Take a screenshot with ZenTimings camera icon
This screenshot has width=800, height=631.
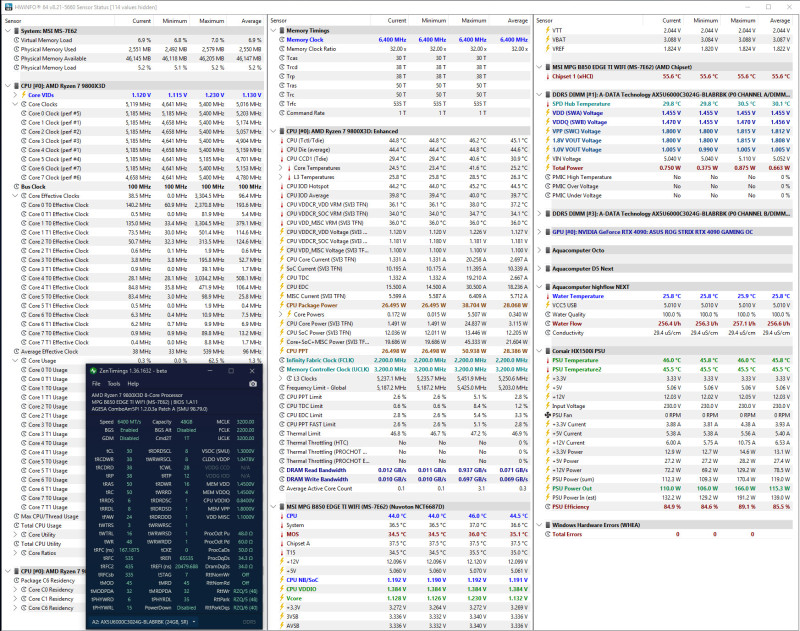pos(253,384)
